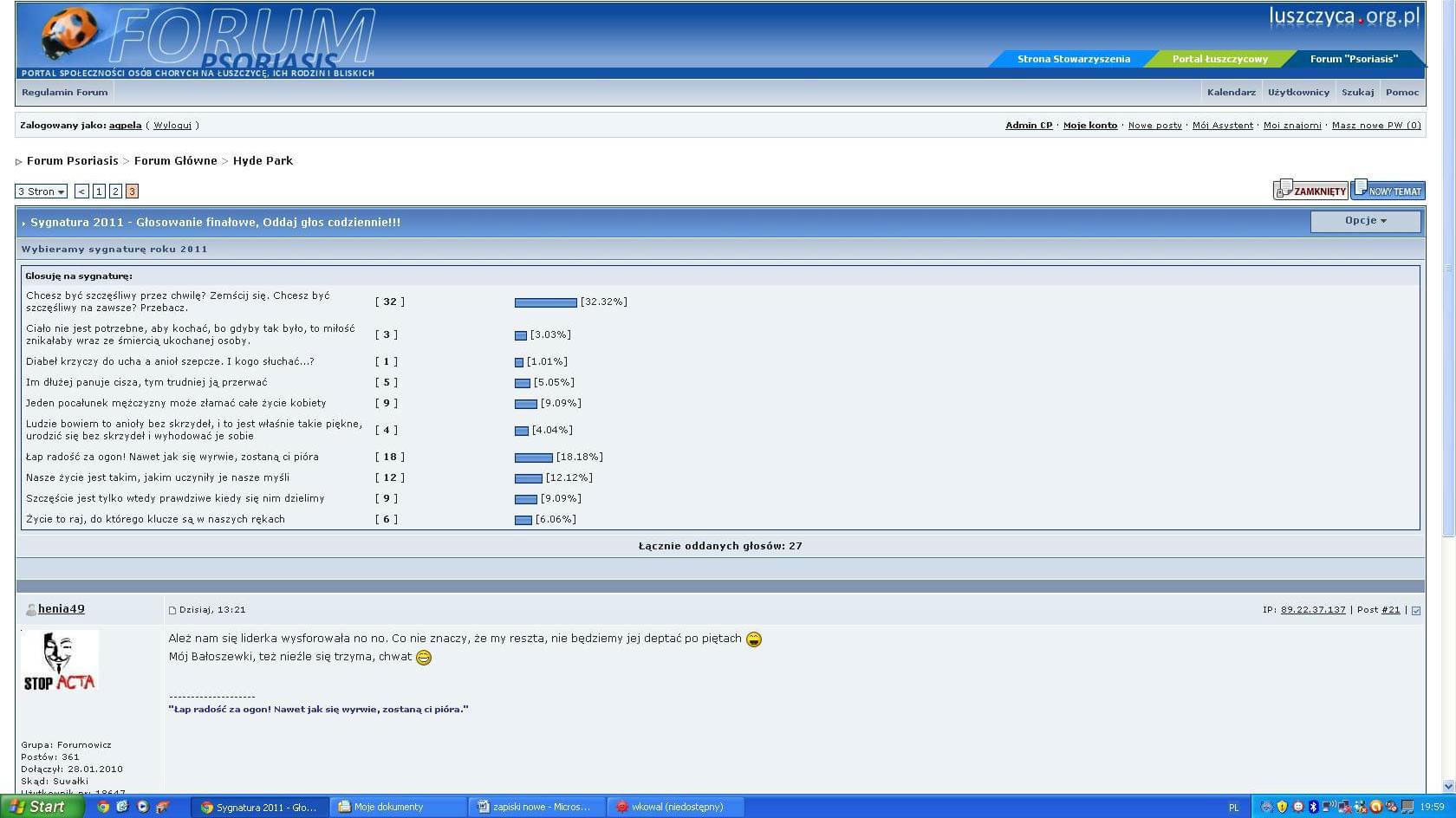Open the messenger people tray icon
Image resolution: width=1456 pixels, height=818 pixels.
[x=1361, y=807]
